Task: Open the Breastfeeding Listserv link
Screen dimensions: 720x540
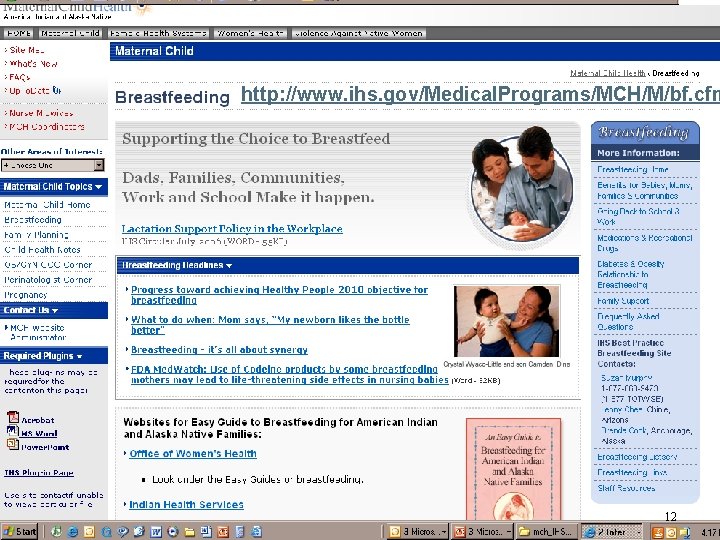Action: pyautogui.click(x=637, y=457)
